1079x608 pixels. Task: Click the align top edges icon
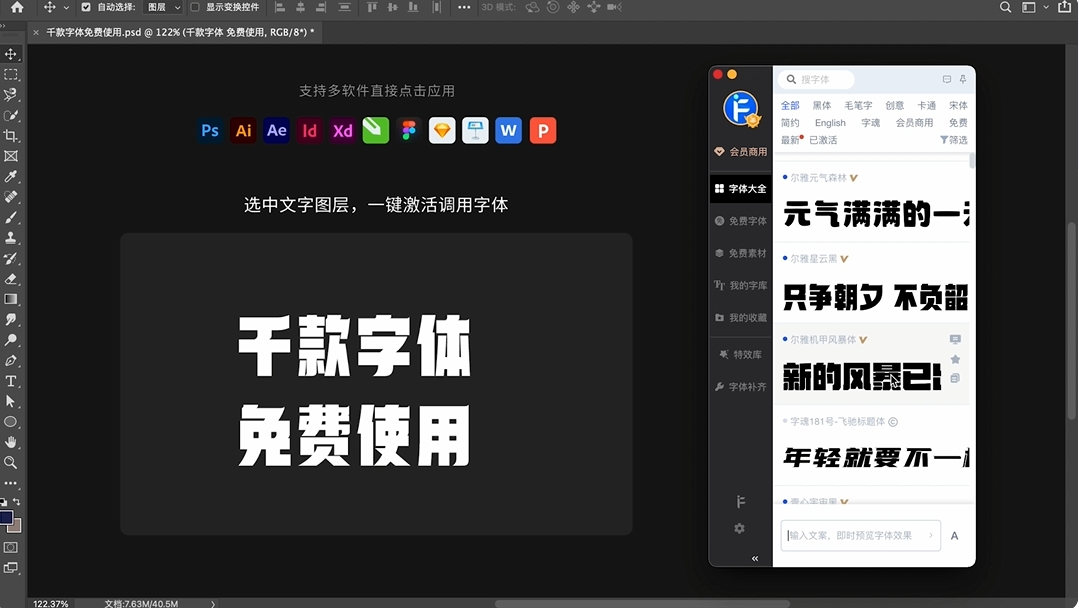tap(372, 8)
